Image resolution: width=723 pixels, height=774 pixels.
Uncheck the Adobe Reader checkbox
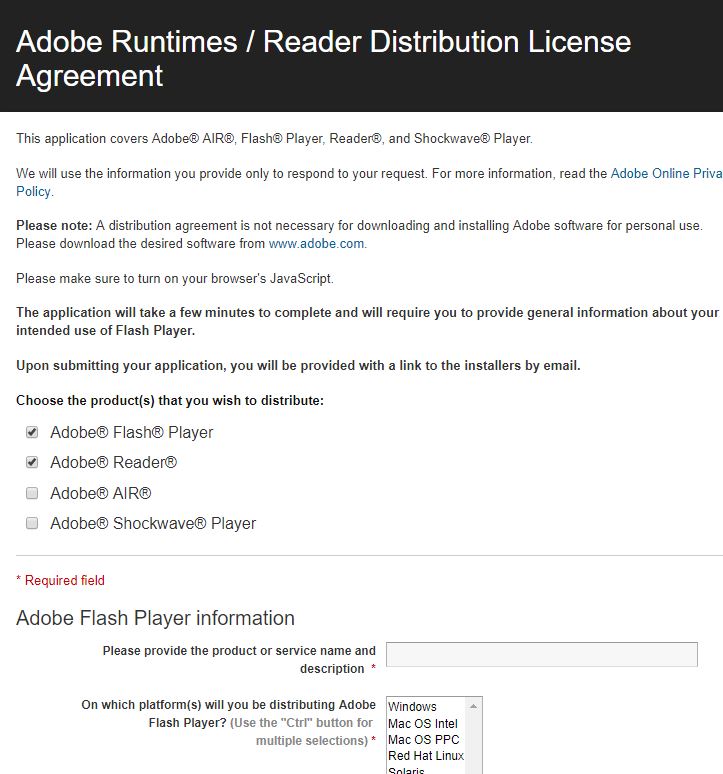pyautogui.click(x=32, y=463)
